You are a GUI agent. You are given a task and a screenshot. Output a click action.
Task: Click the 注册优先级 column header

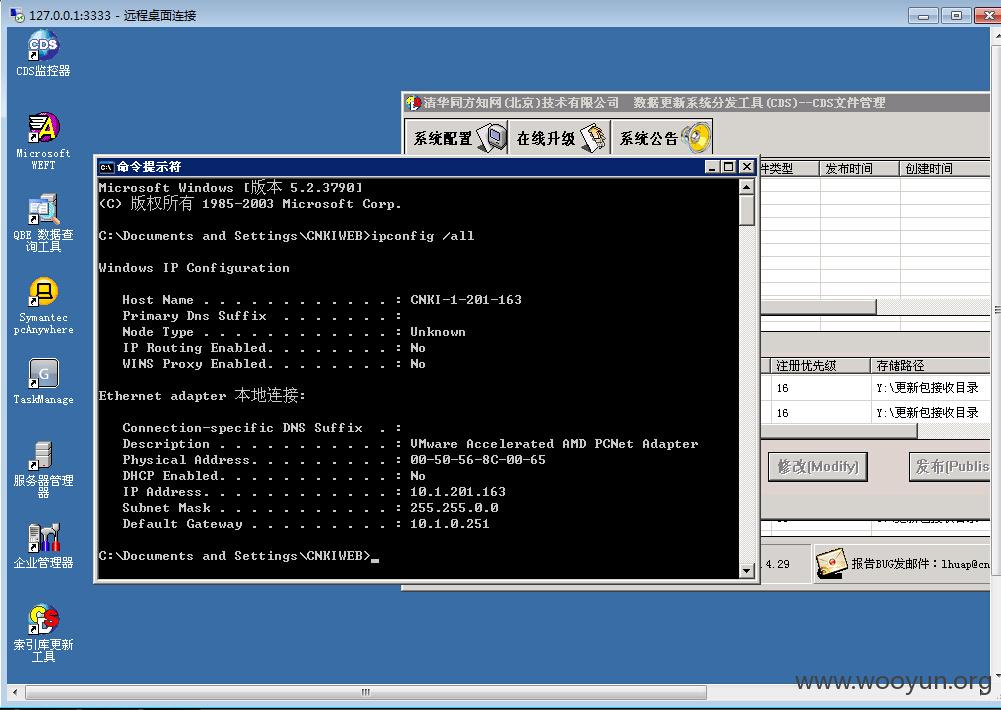point(821,366)
